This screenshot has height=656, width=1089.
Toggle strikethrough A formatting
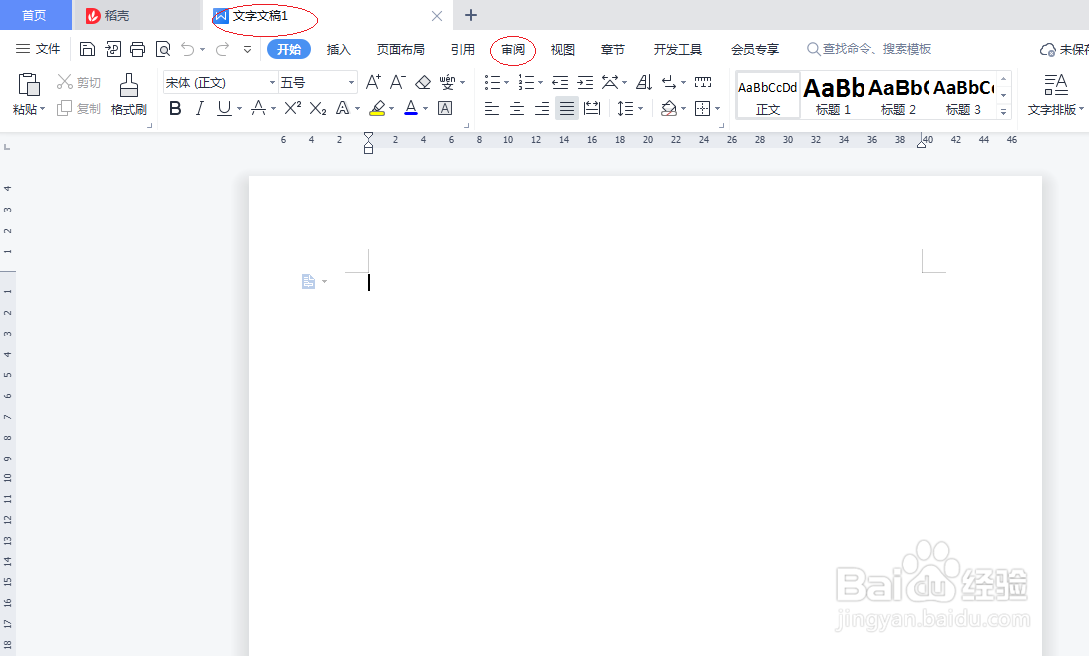click(x=258, y=108)
